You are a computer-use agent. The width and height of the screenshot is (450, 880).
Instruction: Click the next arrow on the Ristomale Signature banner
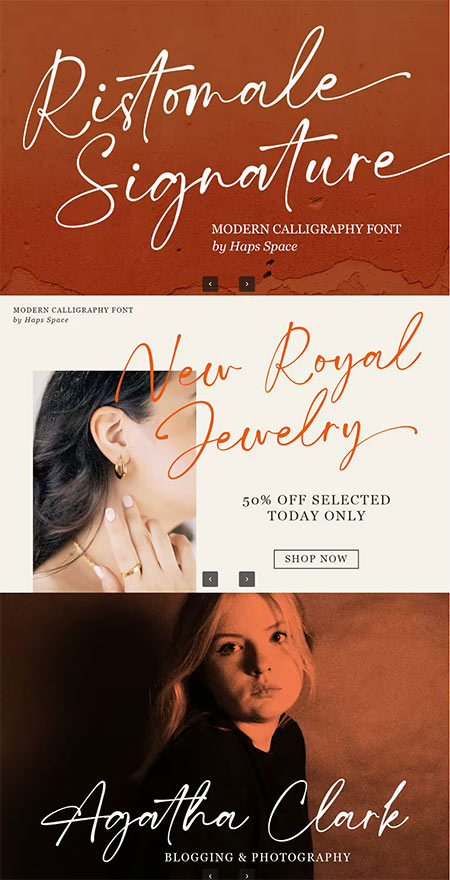pos(247,284)
